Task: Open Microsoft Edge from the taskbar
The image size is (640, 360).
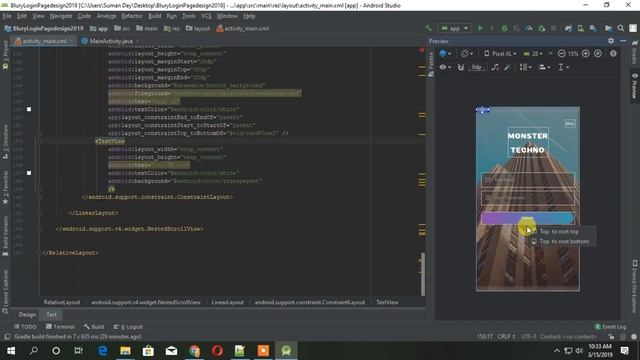Action: 102,350
